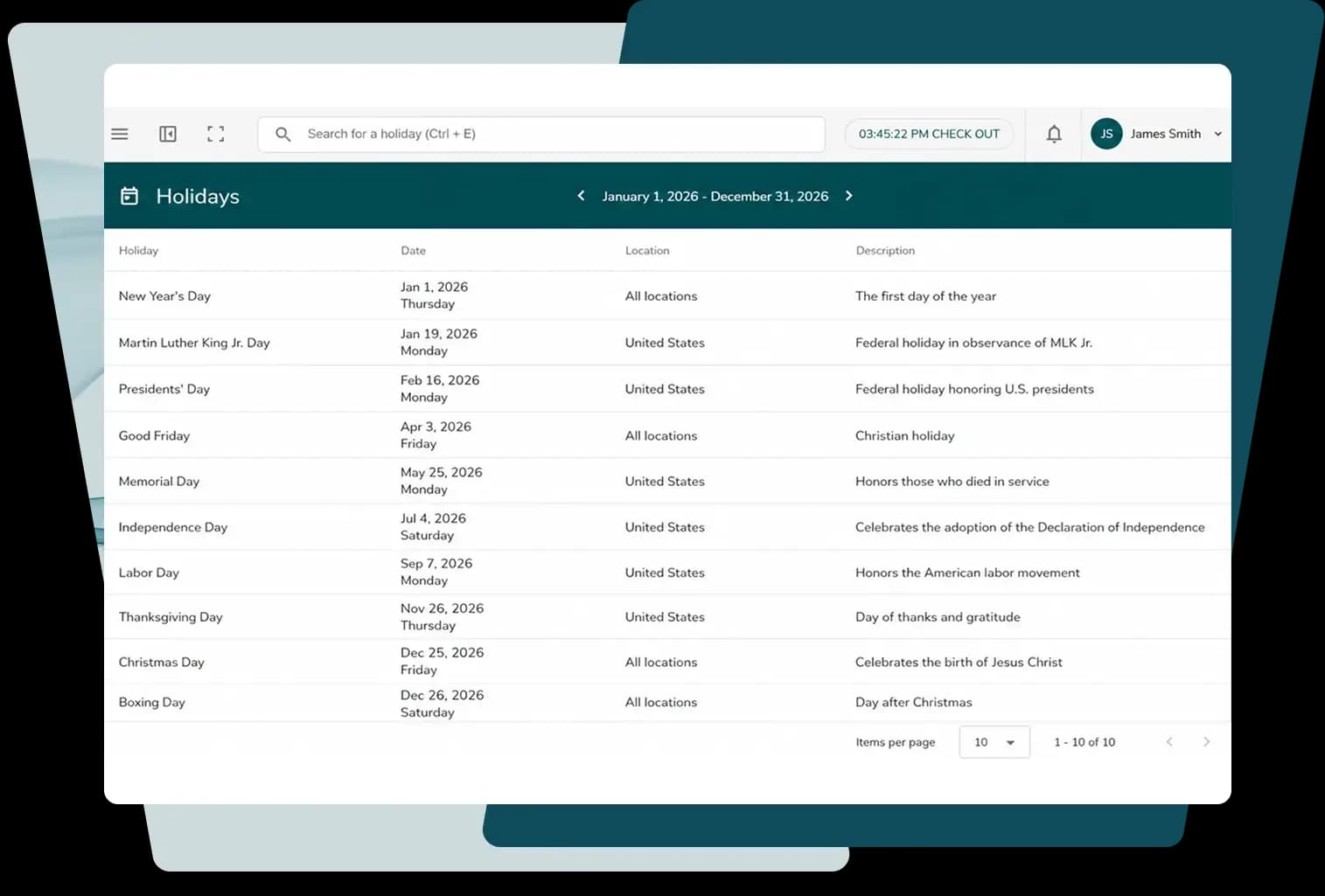Click the Dec 25, 2026 date cell
Screen dimensions: 1325x896
click(442, 662)
